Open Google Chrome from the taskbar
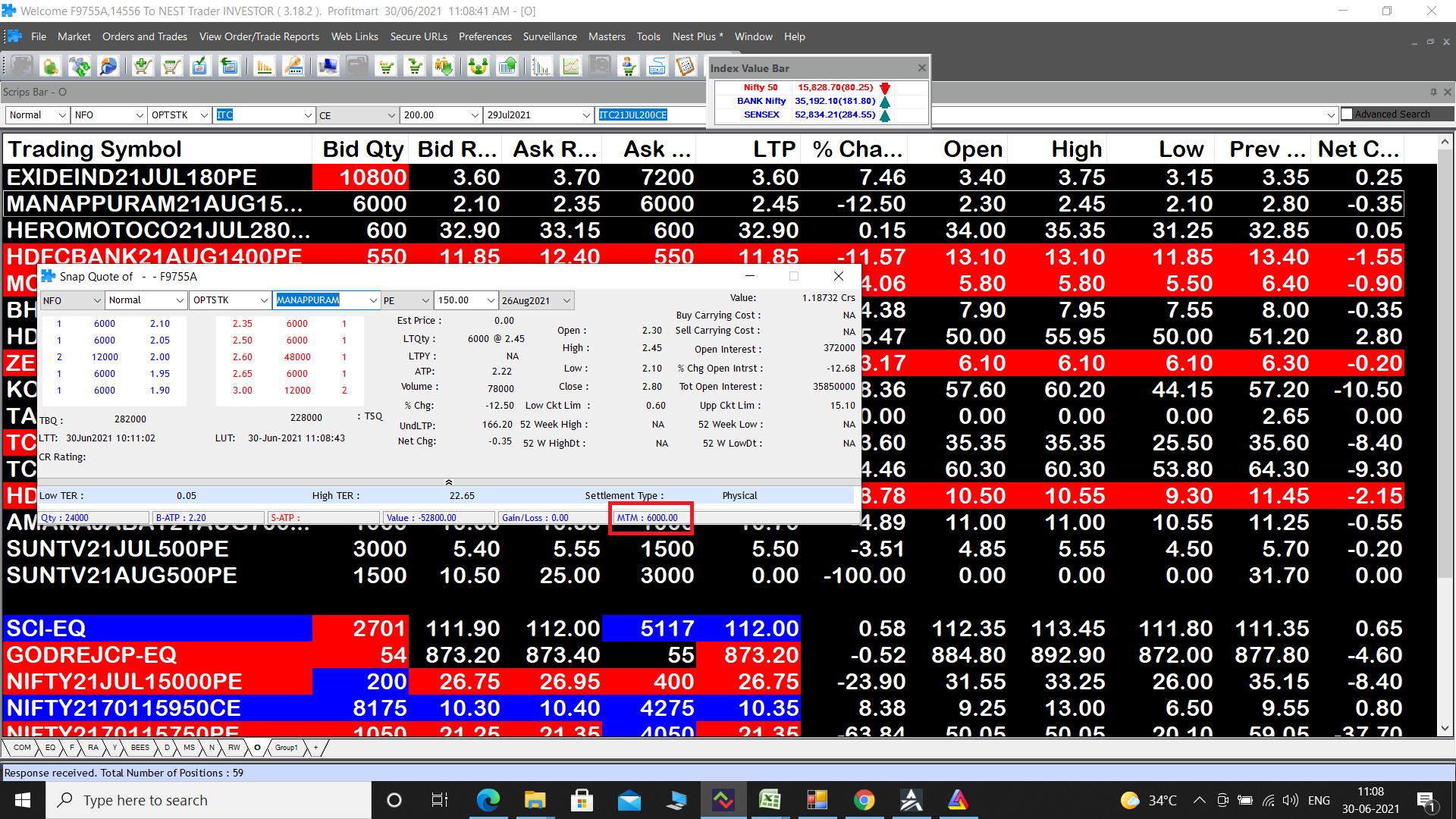Screen dimensions: 1456x819 pyautogui.click(x=864, y=800)
